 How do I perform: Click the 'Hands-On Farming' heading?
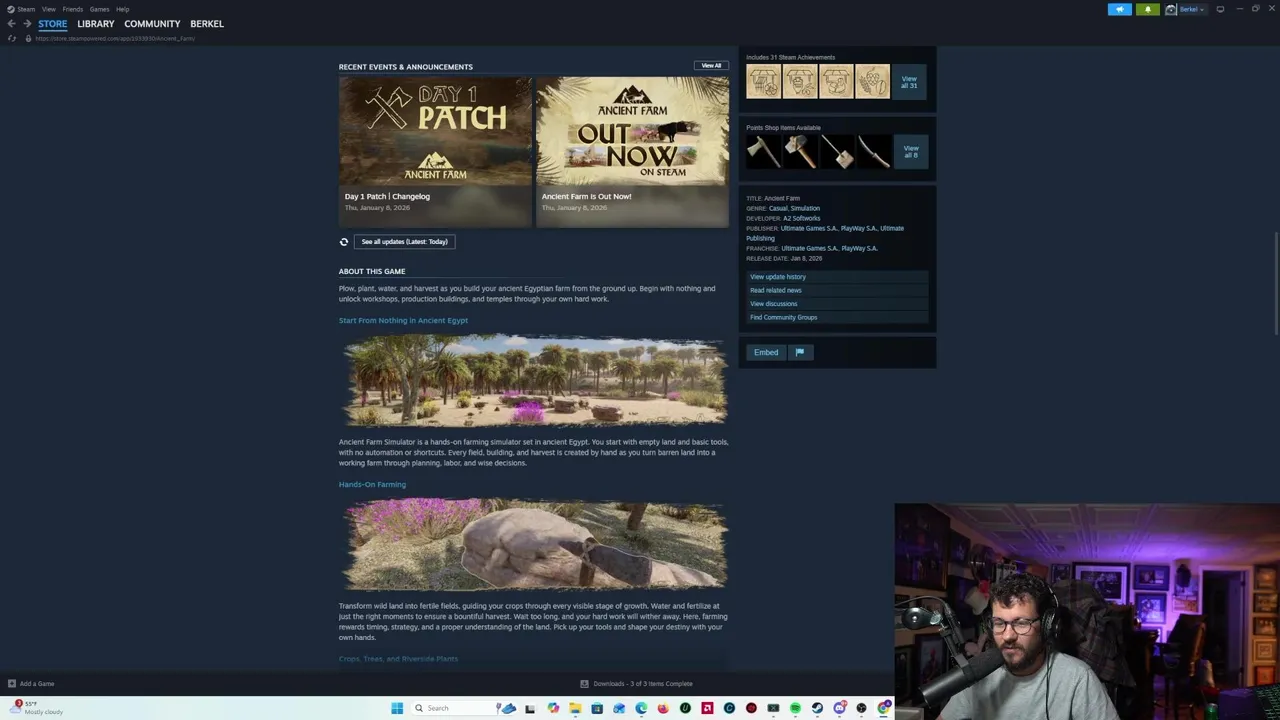372,484
